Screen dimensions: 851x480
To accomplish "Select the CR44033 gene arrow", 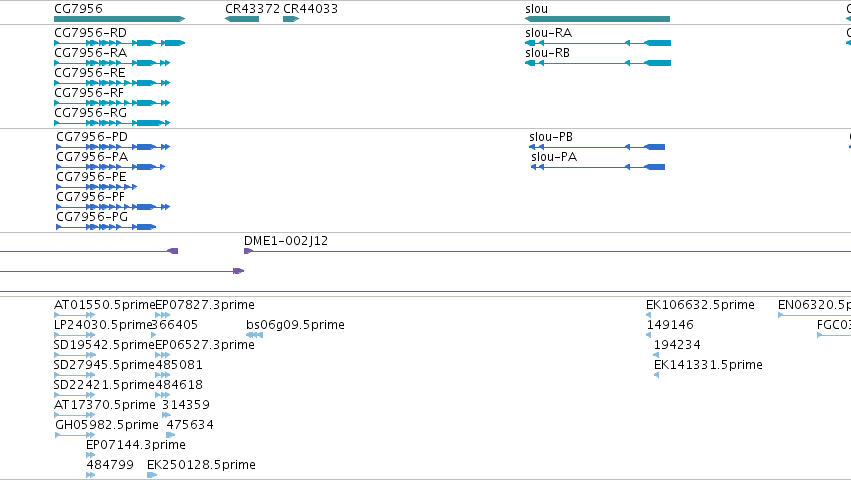I will tap(291, 19).
